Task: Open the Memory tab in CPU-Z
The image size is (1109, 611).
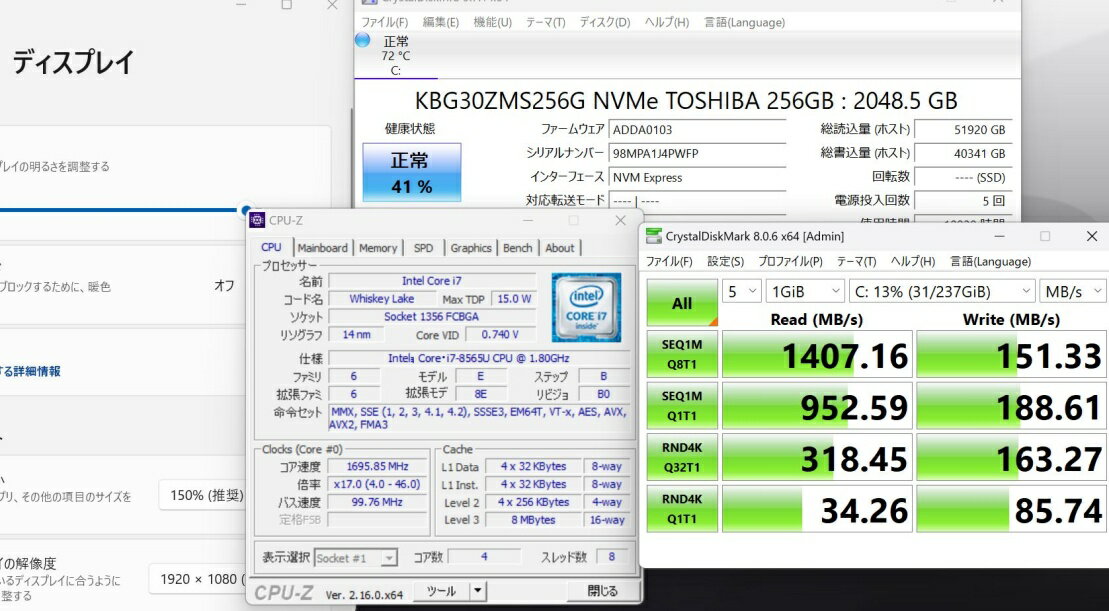Action: [378, 248]
